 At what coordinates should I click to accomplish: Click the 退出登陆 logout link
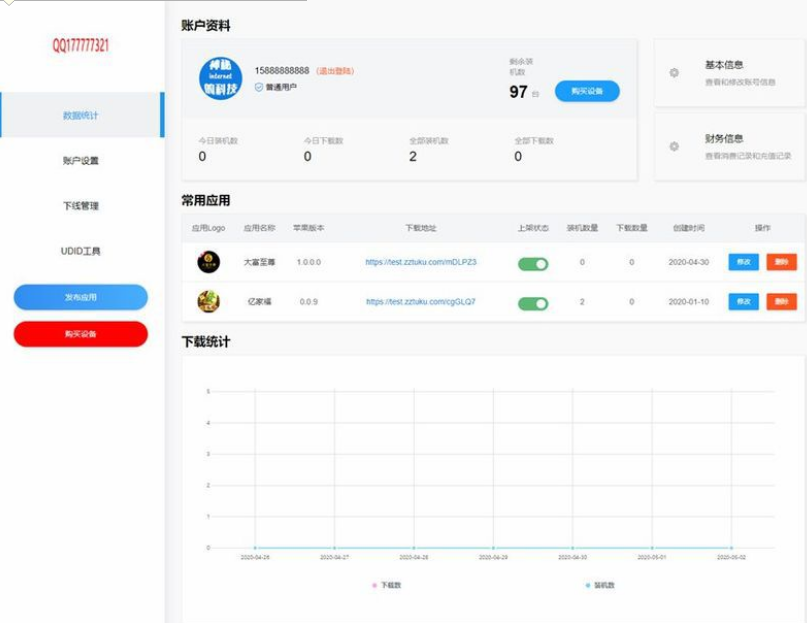(335, 71)
